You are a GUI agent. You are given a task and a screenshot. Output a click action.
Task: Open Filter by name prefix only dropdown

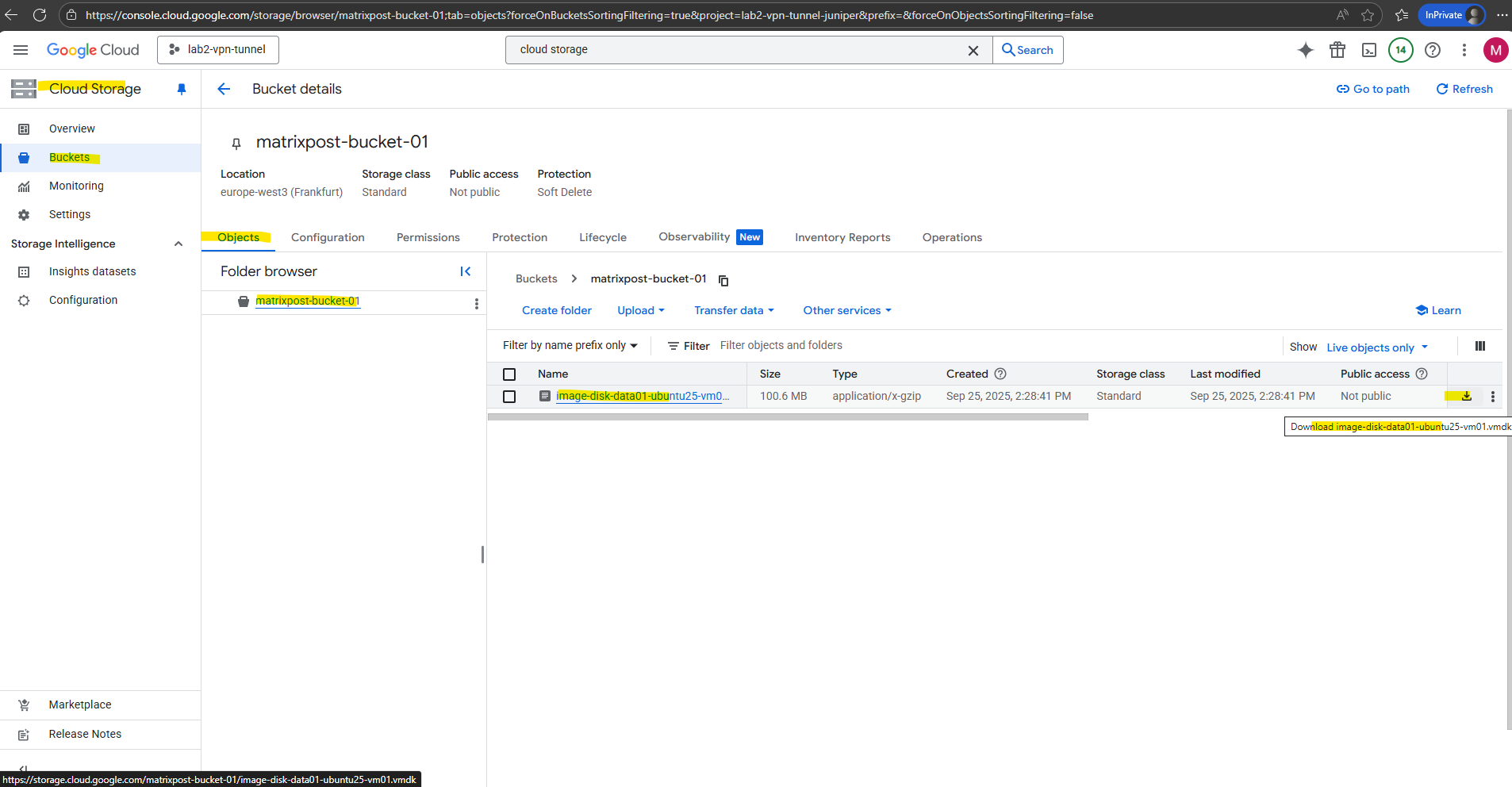[x=570, y=345]
